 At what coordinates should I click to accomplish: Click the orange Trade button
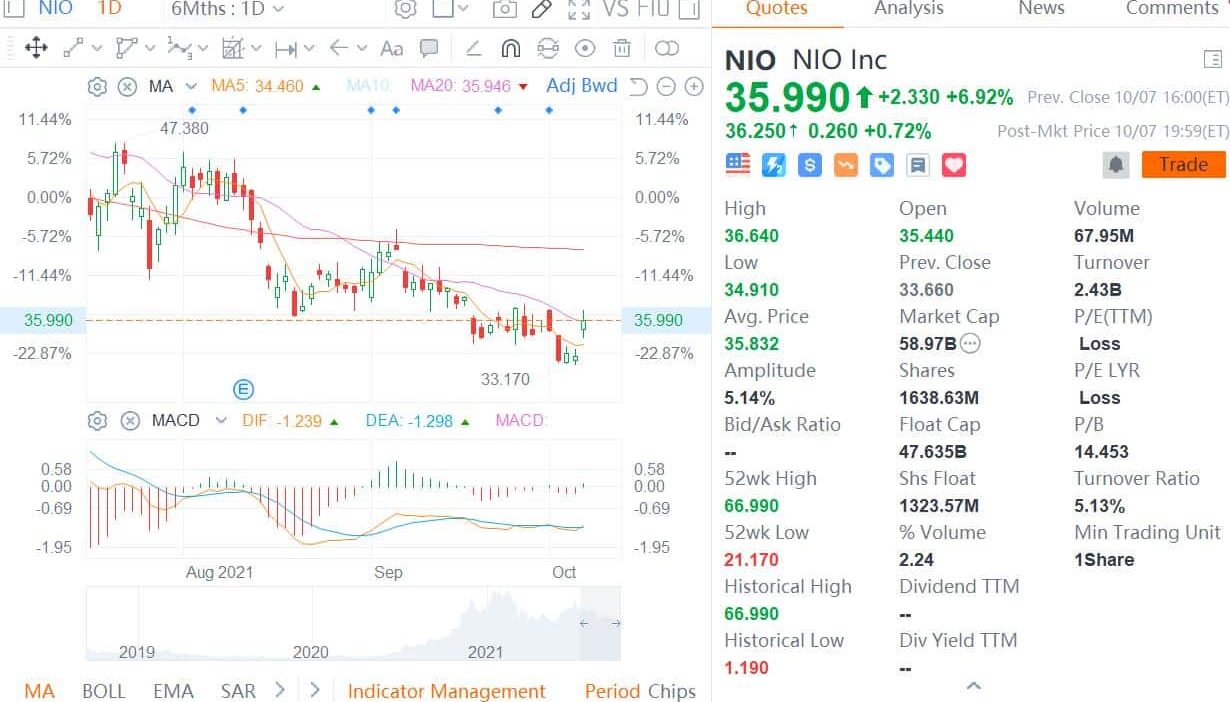[1183, 165]
